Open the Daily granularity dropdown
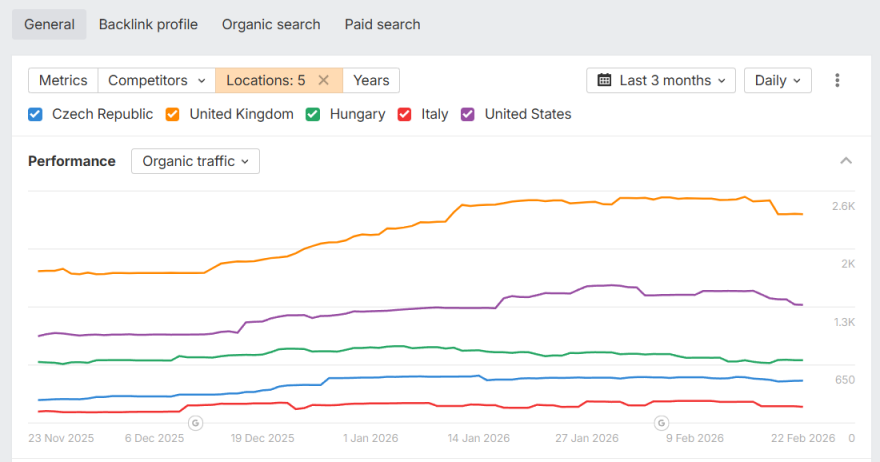The image size is (880, 462). point(777,81)
